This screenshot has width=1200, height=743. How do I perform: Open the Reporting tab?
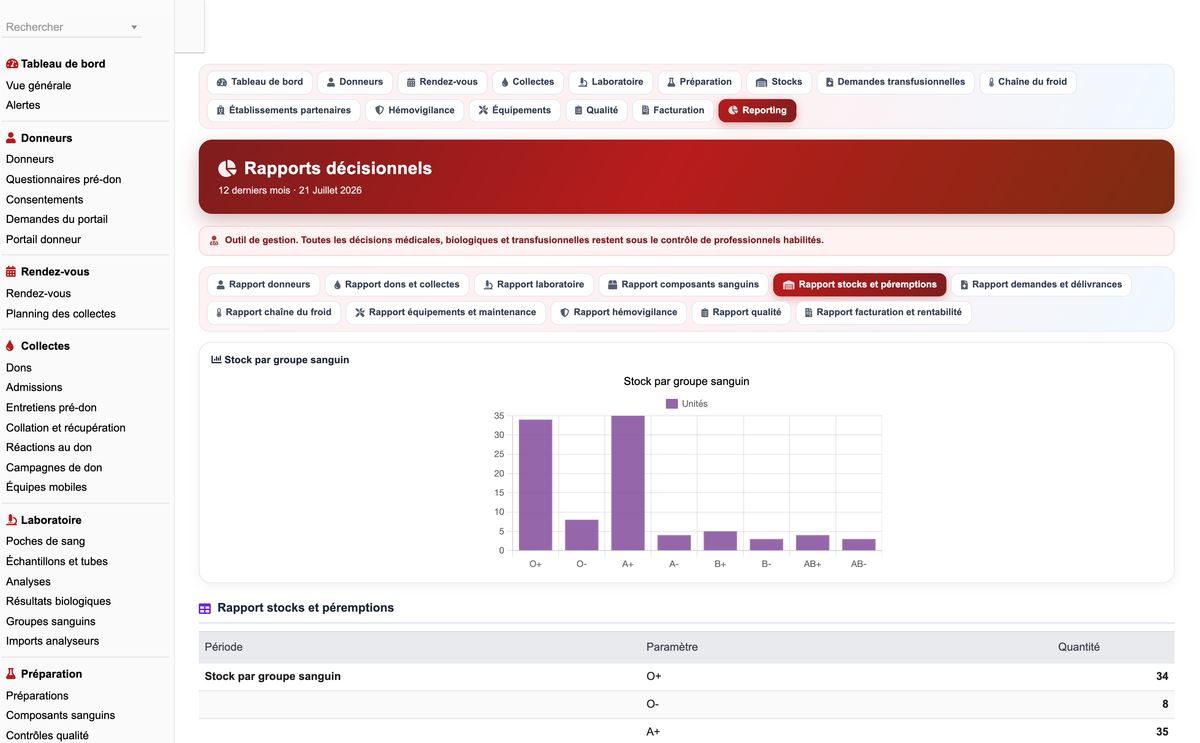[757, 110]
